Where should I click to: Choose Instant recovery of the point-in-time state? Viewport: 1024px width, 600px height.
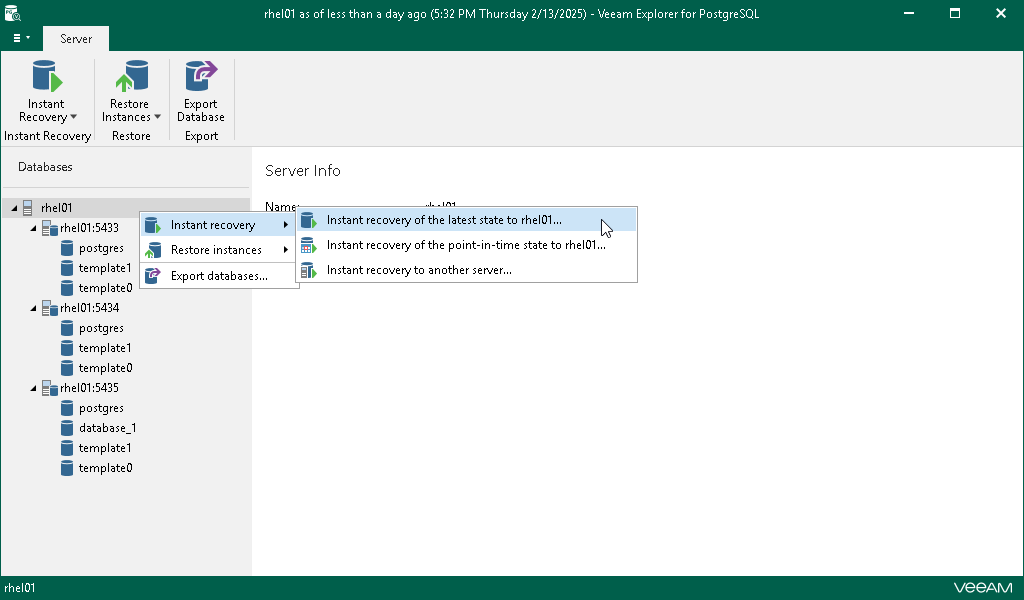click(466, 245)
